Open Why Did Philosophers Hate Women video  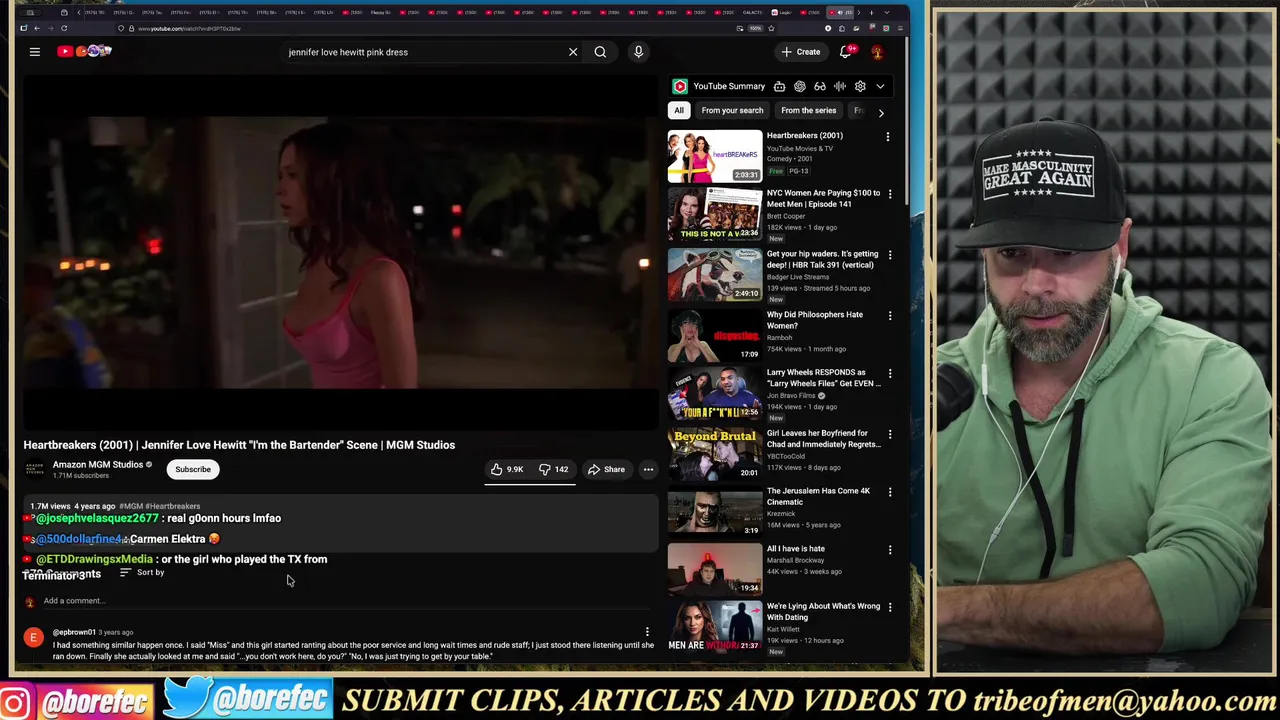[715, 335]
